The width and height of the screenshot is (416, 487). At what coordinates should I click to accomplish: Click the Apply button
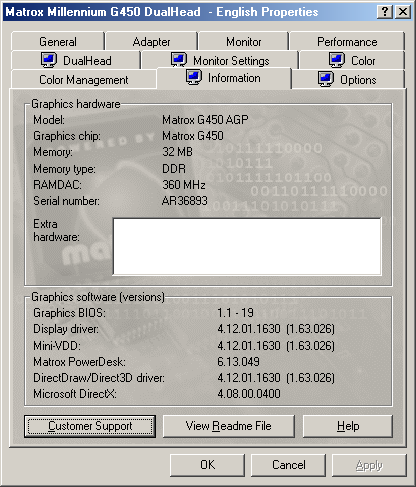[x=369, y=465]
